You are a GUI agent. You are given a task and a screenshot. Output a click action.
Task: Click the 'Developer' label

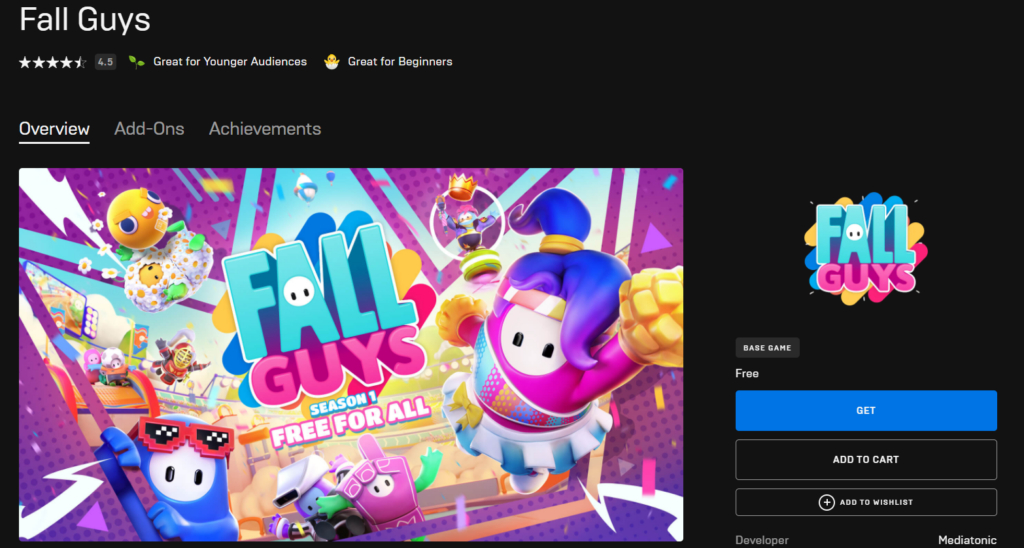point(762,540)
